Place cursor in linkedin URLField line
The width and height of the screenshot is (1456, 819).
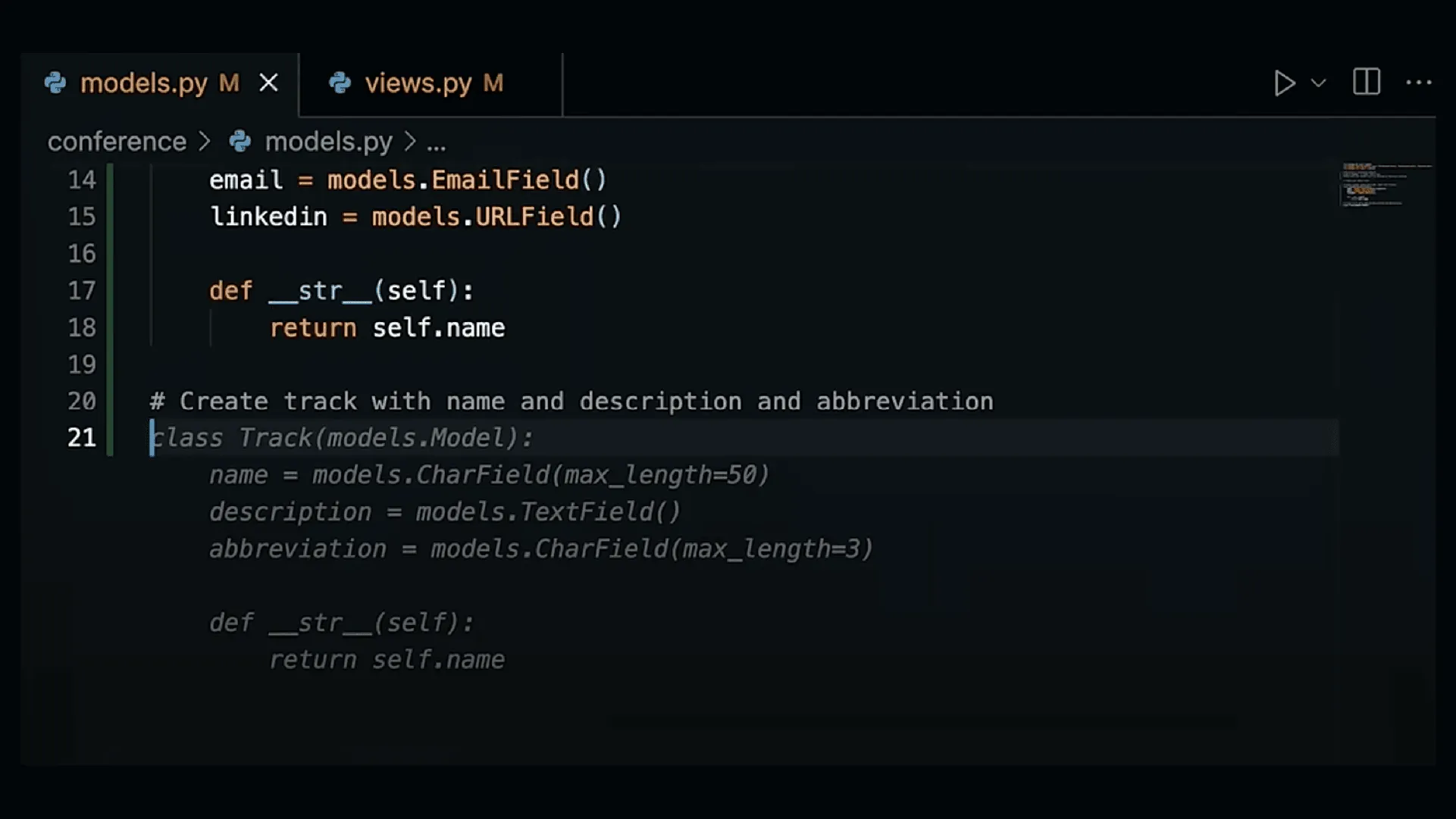415,217
